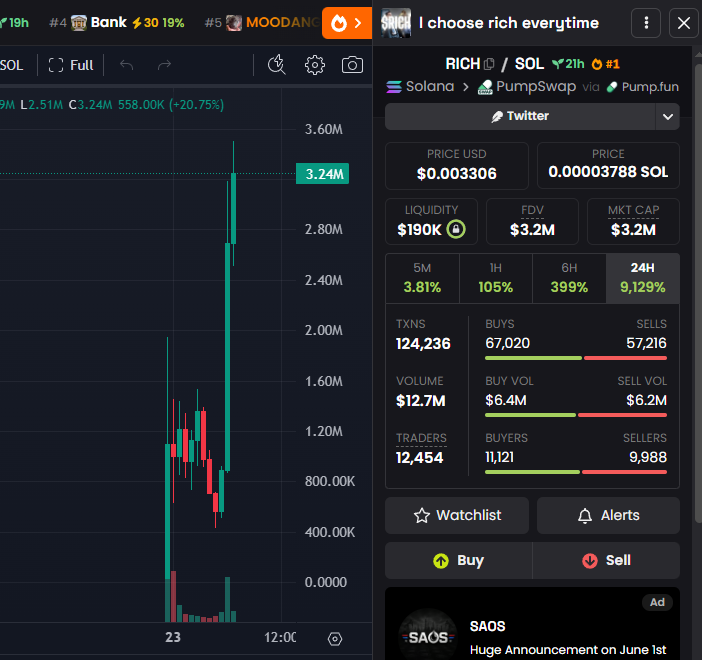The height and width of the screenshot is (660, 702).
Task: Click the SELLS value 57,216
Action: tap(646, 343)
